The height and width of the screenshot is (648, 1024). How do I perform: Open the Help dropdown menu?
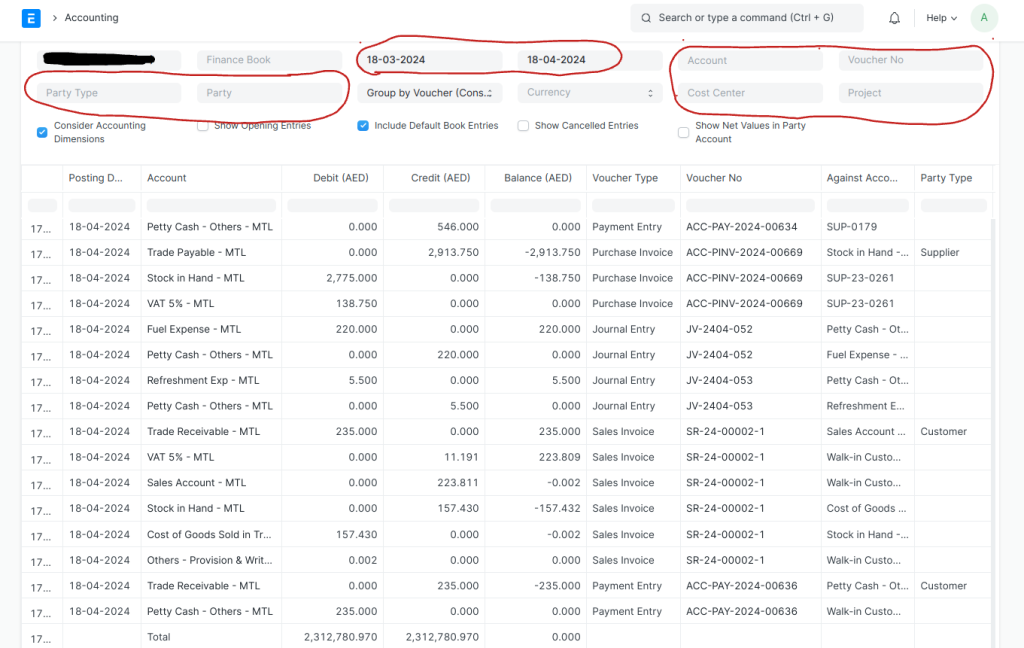pyautogui.click(x=940, y=18)
